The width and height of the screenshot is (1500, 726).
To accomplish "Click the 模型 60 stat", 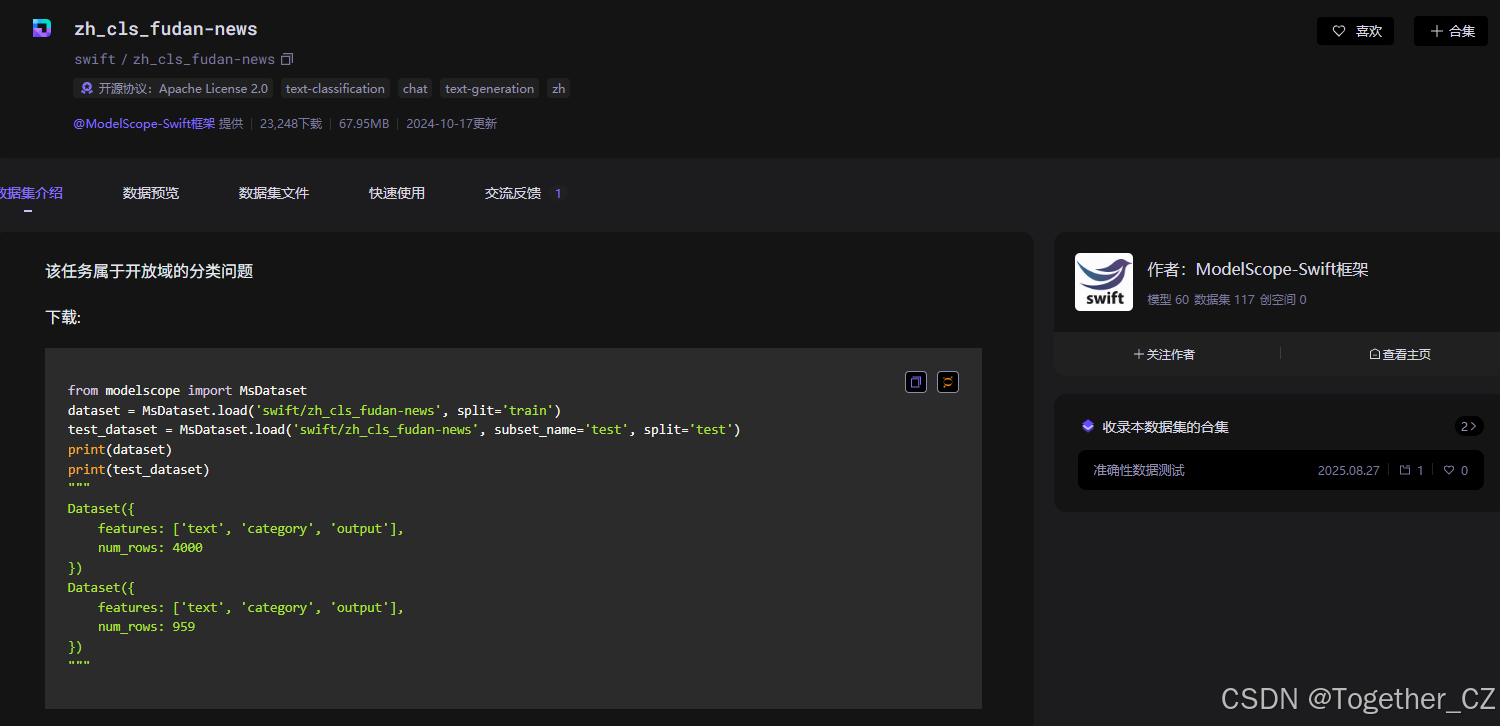I will (1168, 299).
